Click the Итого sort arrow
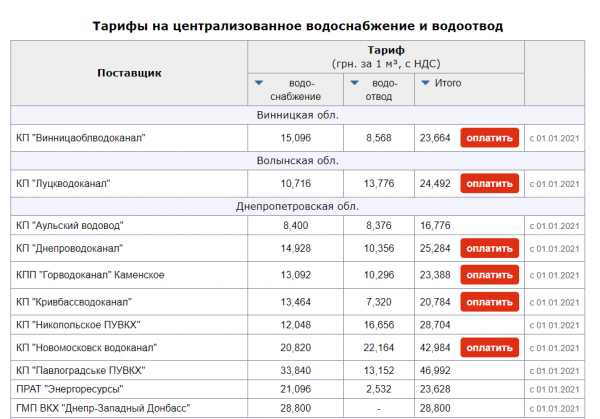The height and width of the screenshot is (419, 600). 426,83
